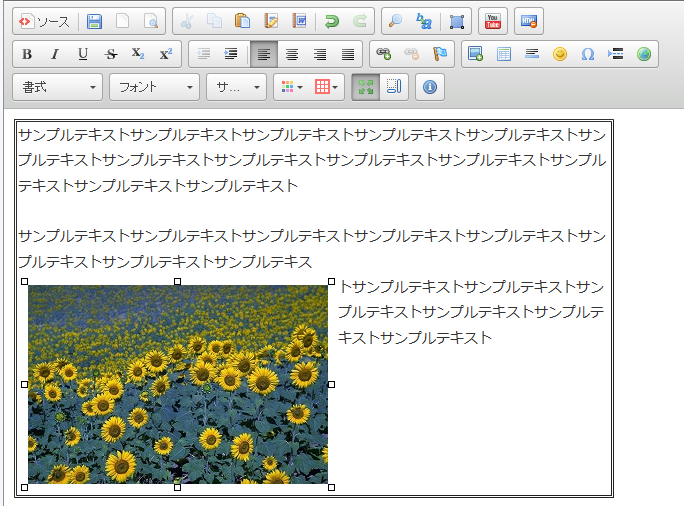Screen dimensions: 684x506
Task: Toggle bold formatting
Action: tap(27, 54)
